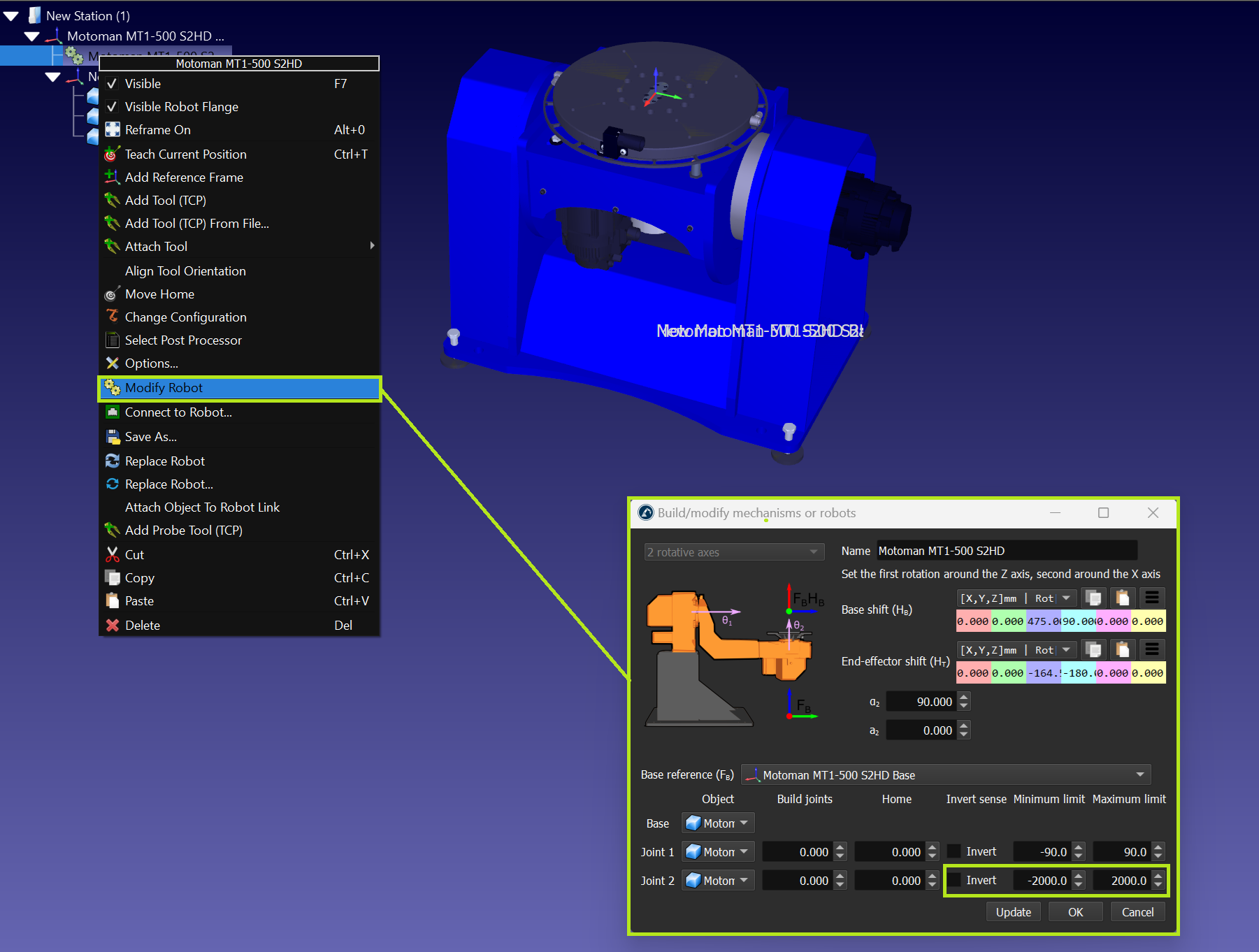Click the Move Home icon

point(112,294)
